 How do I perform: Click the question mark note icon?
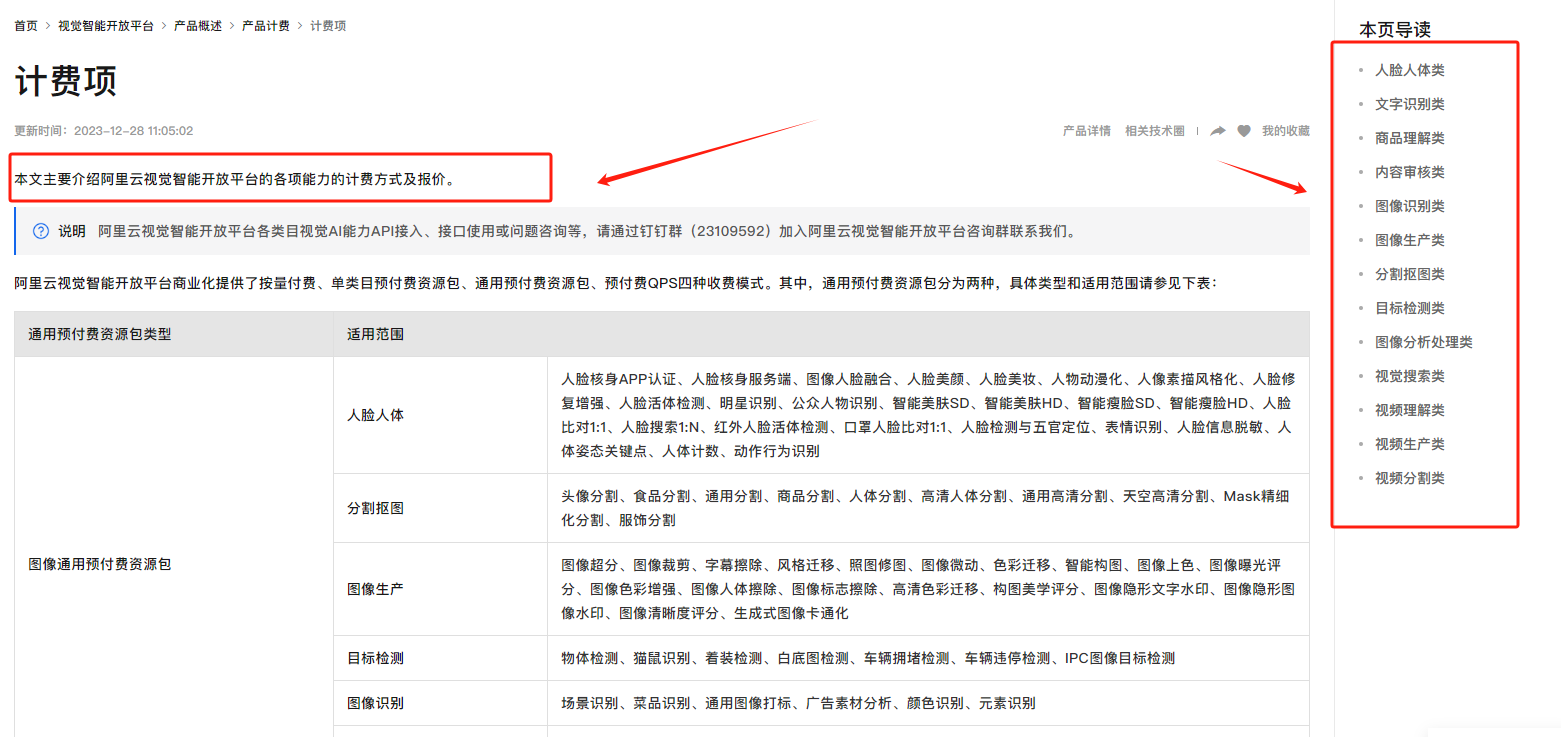click(x=41, y=231)
